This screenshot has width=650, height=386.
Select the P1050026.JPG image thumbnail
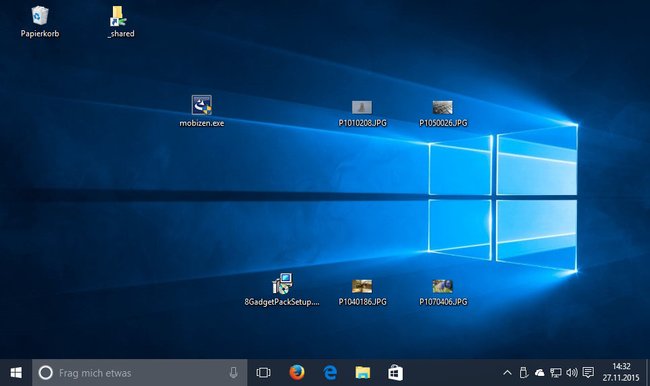pyautogui.click(x=442, y=107)
